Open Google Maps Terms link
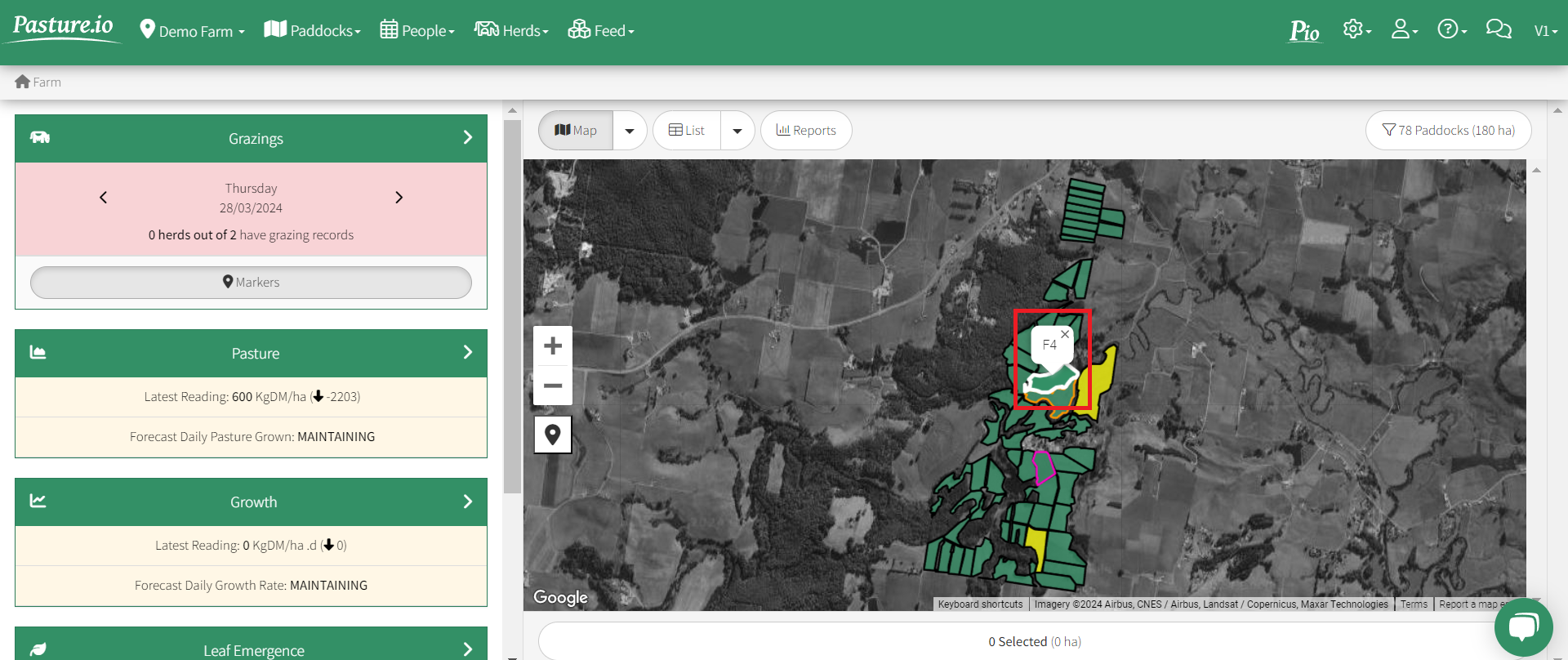This screenshot has height=660, width=1568. click(x=1414, y=604)
